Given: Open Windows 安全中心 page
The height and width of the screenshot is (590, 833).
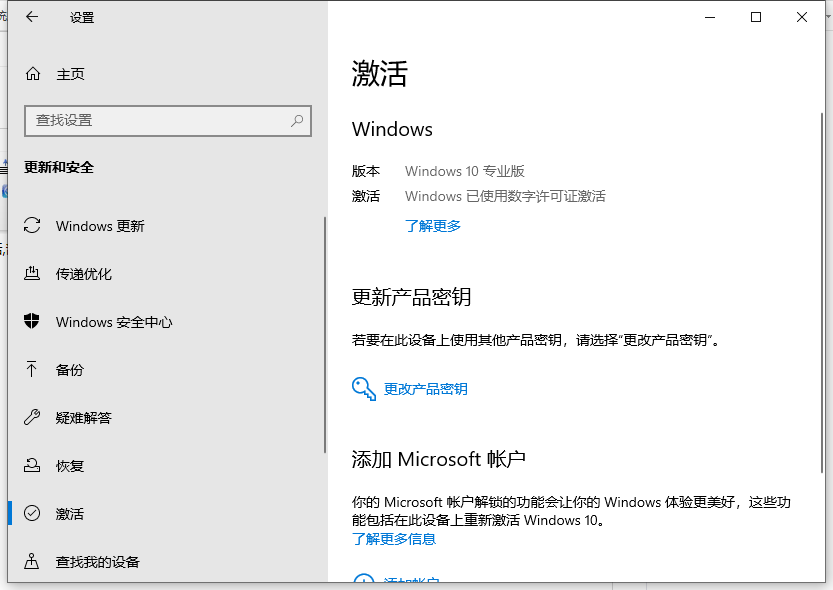Looking at the screenshot, I should point(113,322).
